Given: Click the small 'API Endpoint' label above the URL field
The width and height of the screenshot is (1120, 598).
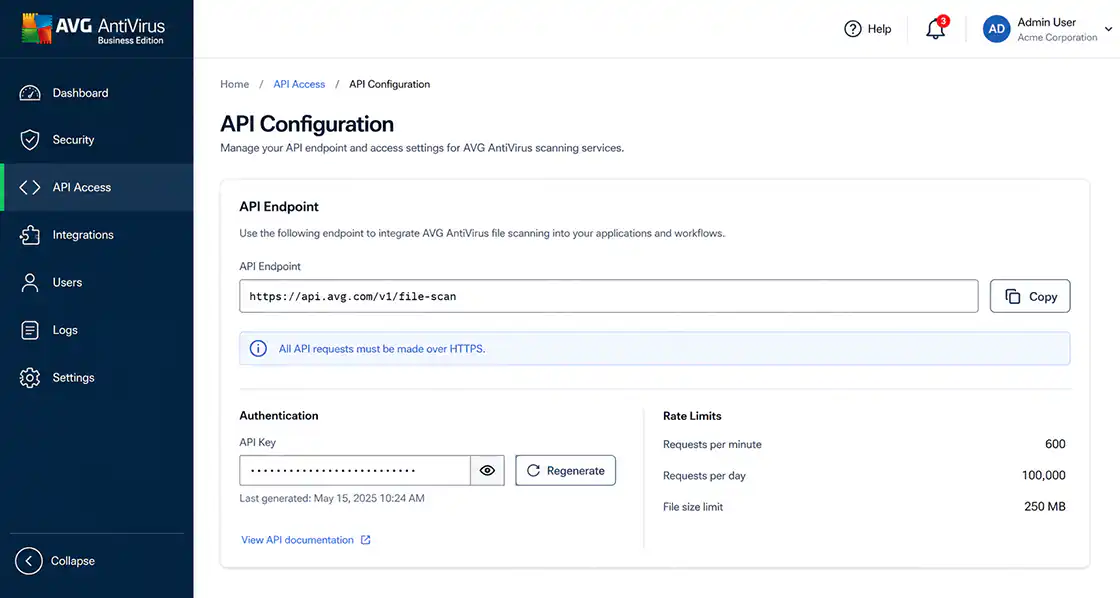Looking at the screenshot, I should click(x=270, y=266).
